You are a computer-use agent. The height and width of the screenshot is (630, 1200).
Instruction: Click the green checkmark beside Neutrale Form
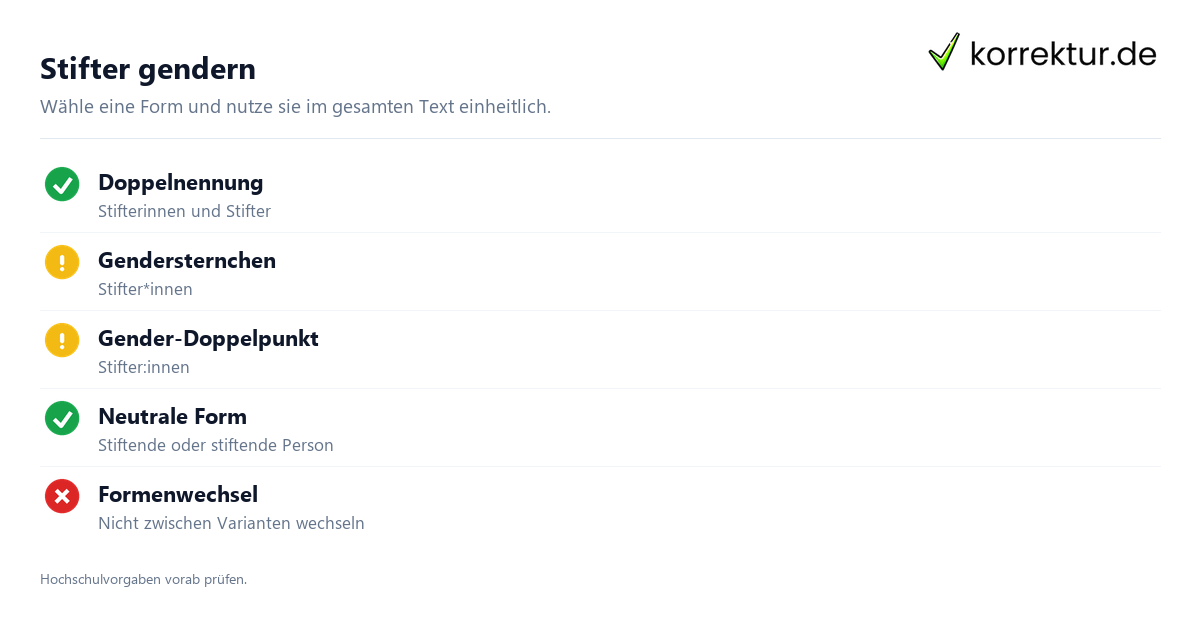point(62,418)
